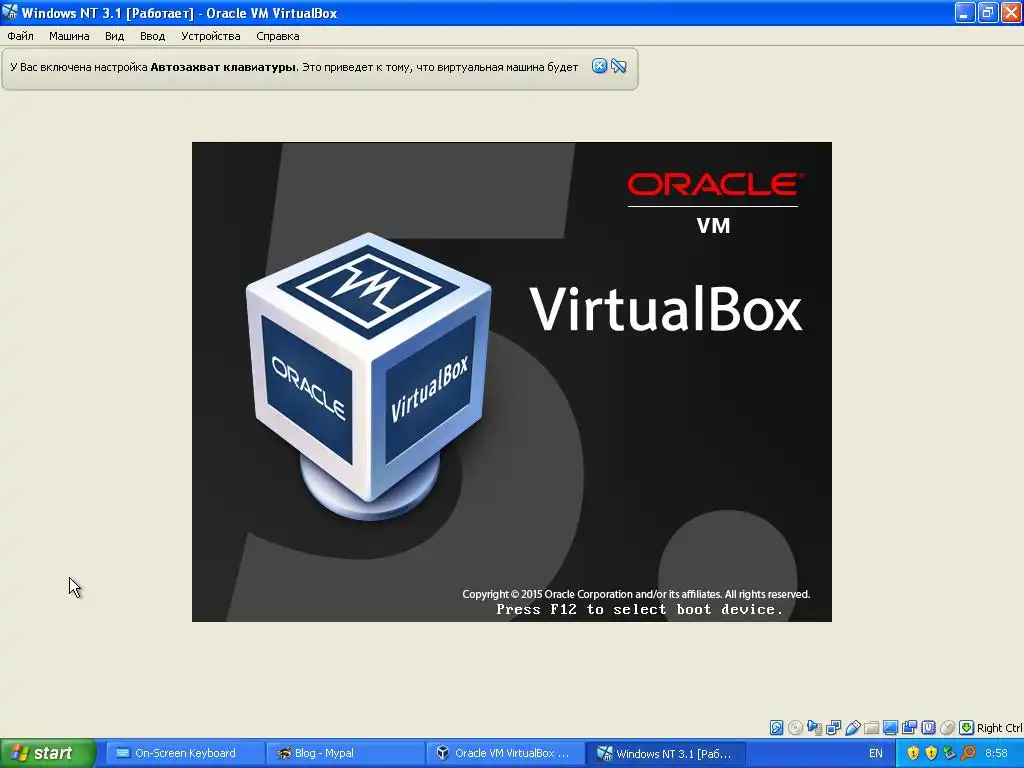Open the Устройства menu
Screen dimensions: 1024x768
210,37
